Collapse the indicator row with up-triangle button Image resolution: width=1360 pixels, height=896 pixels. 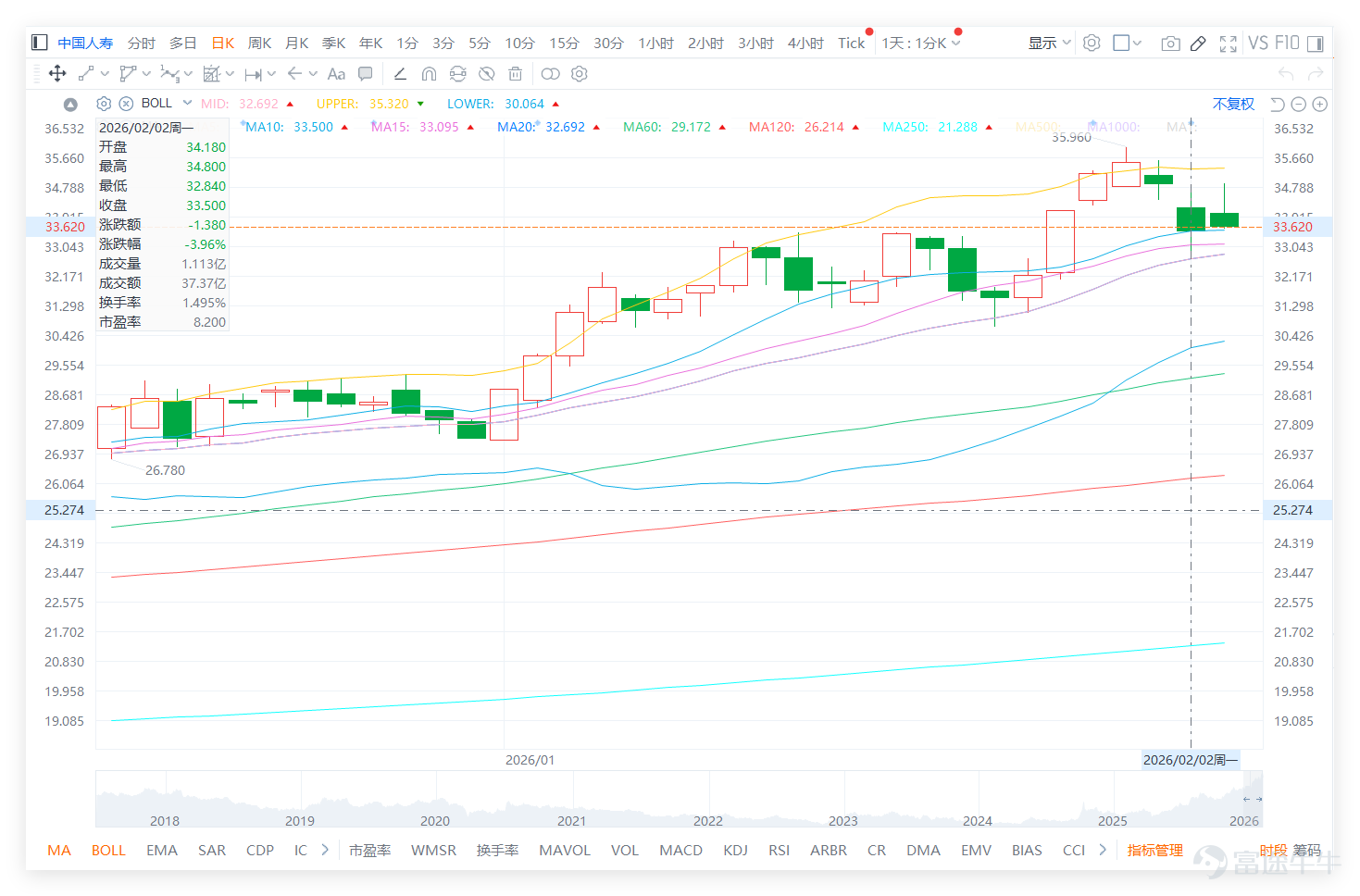click(70, 104)
